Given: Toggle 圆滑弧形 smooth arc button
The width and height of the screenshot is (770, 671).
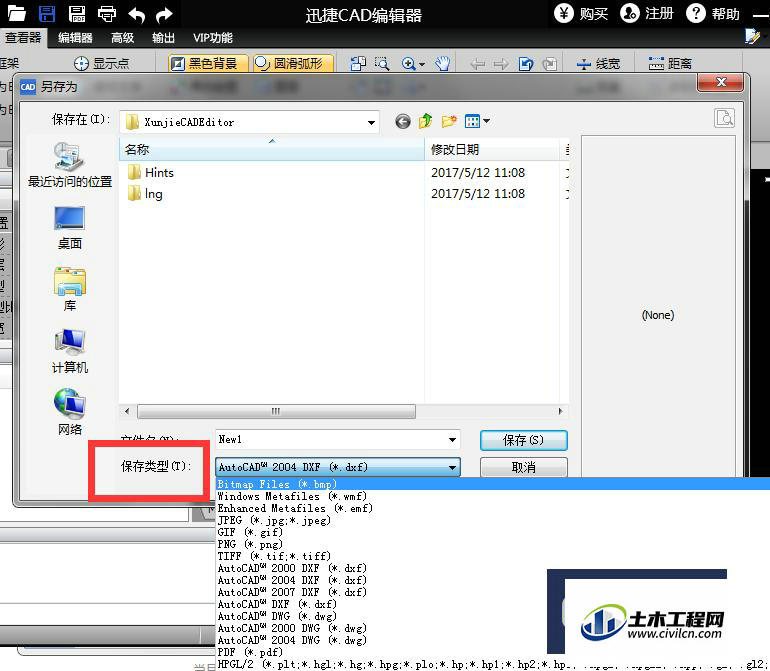Looking at the screenshot, I should tap(293, 63).
